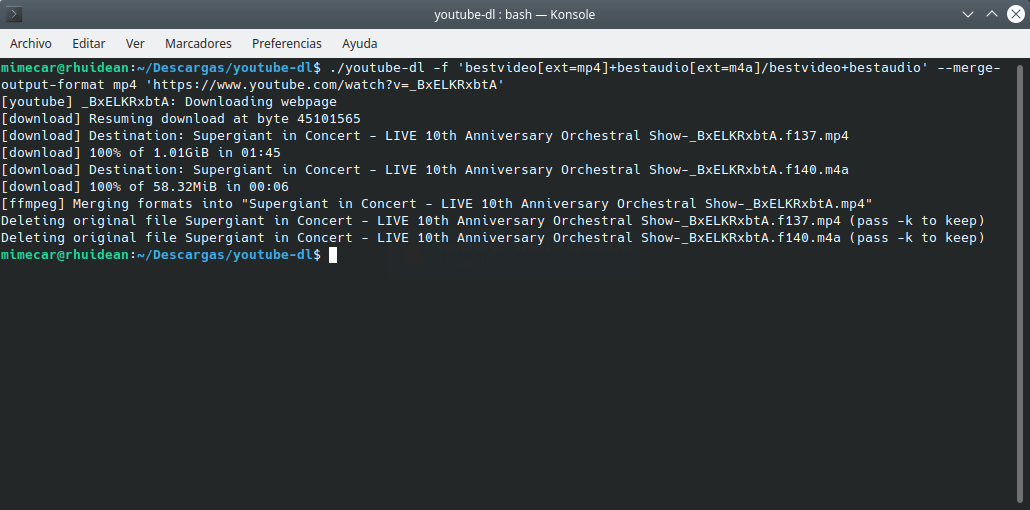Open the Archivo menu
The height and width of the screenshot is (510, 1030).
click(x=31, y=43)
